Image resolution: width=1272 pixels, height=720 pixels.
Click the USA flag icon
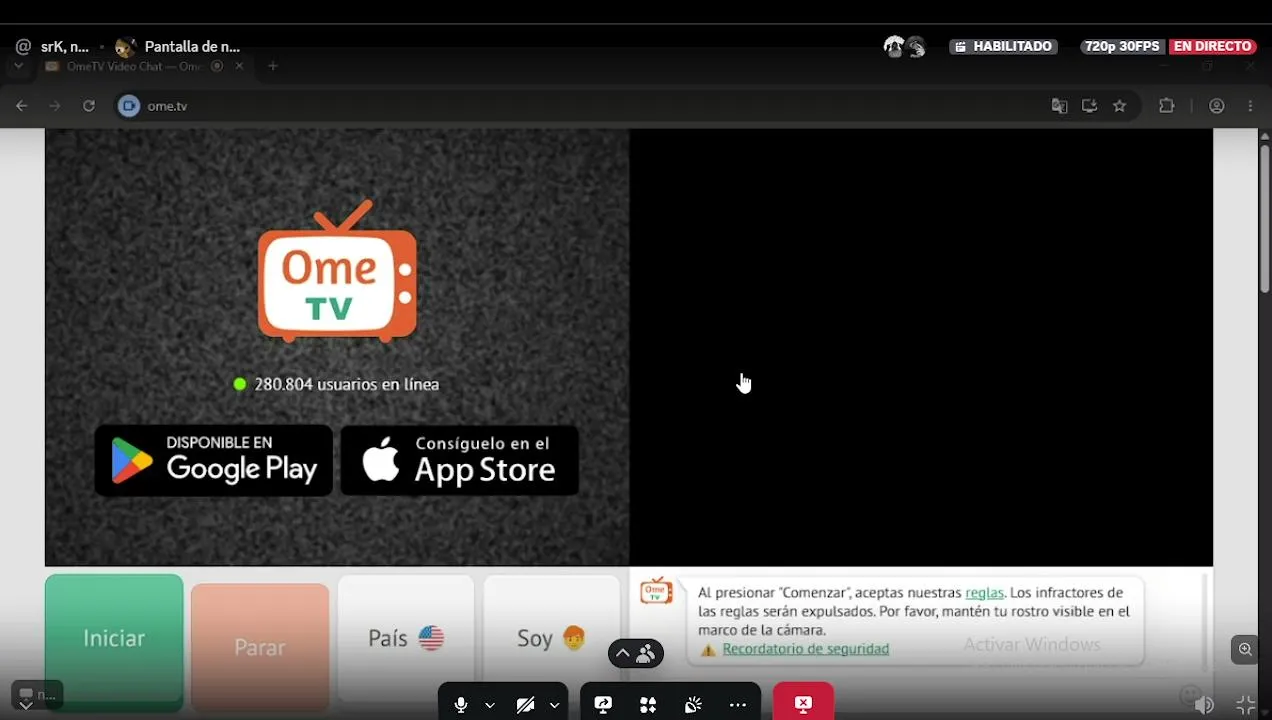coord(431,638)
